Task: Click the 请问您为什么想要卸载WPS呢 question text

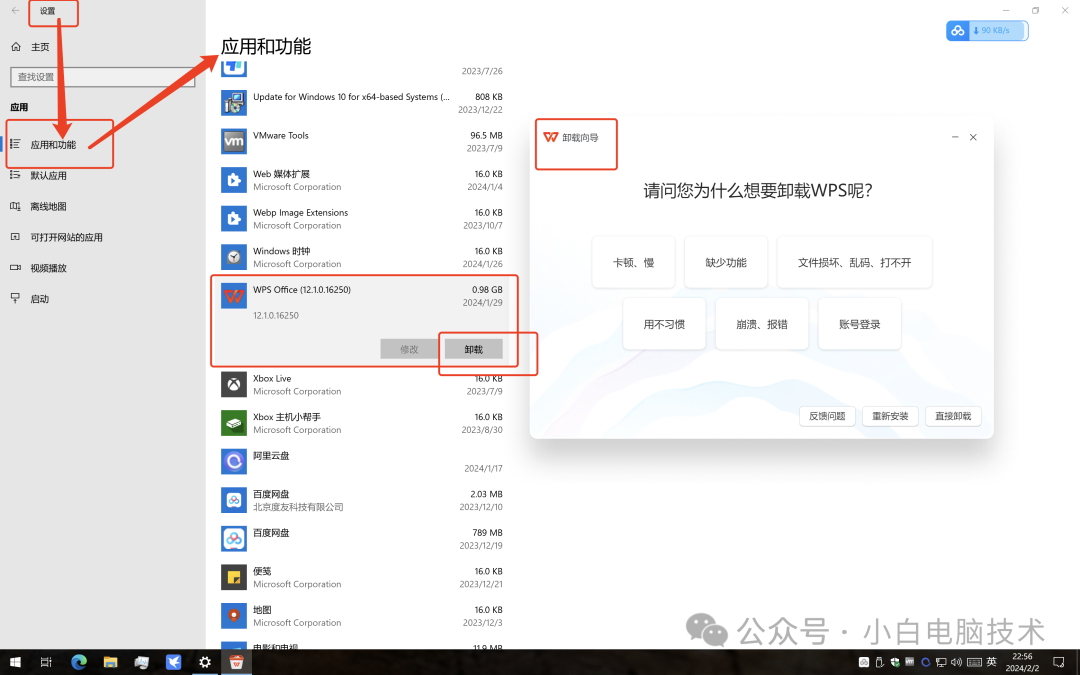Action: coord(758,191)
